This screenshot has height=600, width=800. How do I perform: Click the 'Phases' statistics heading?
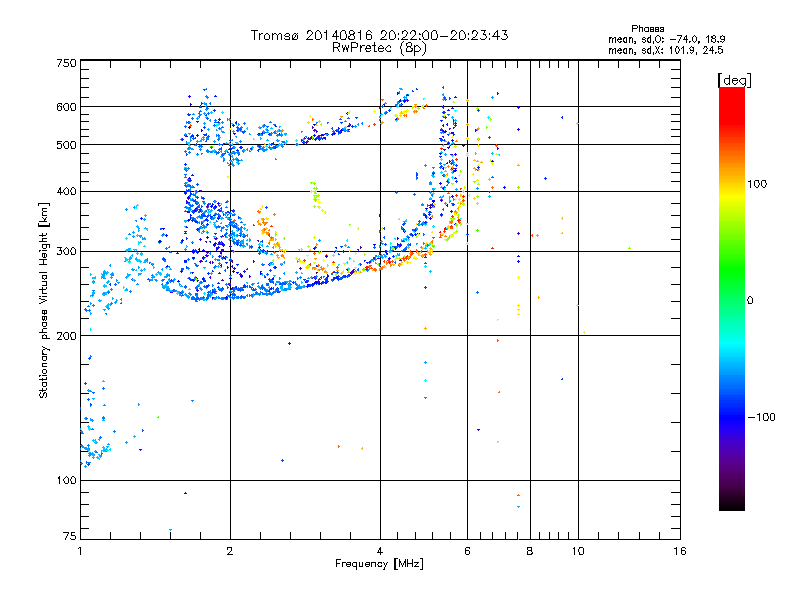pyautogui.click(x=647, y=29)
